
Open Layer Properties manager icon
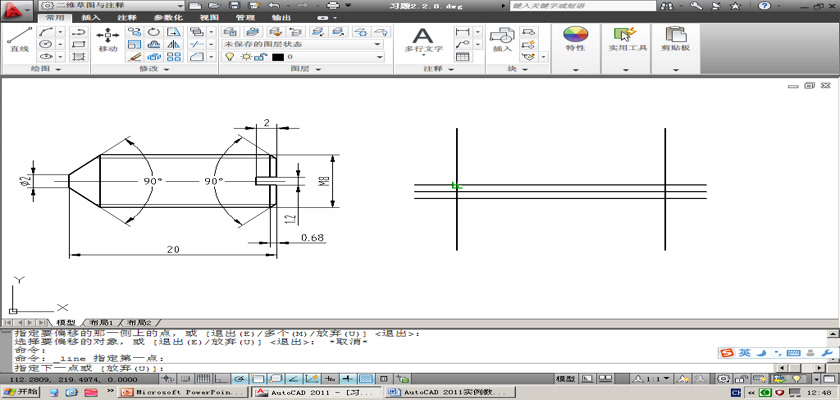coord(230,32)
